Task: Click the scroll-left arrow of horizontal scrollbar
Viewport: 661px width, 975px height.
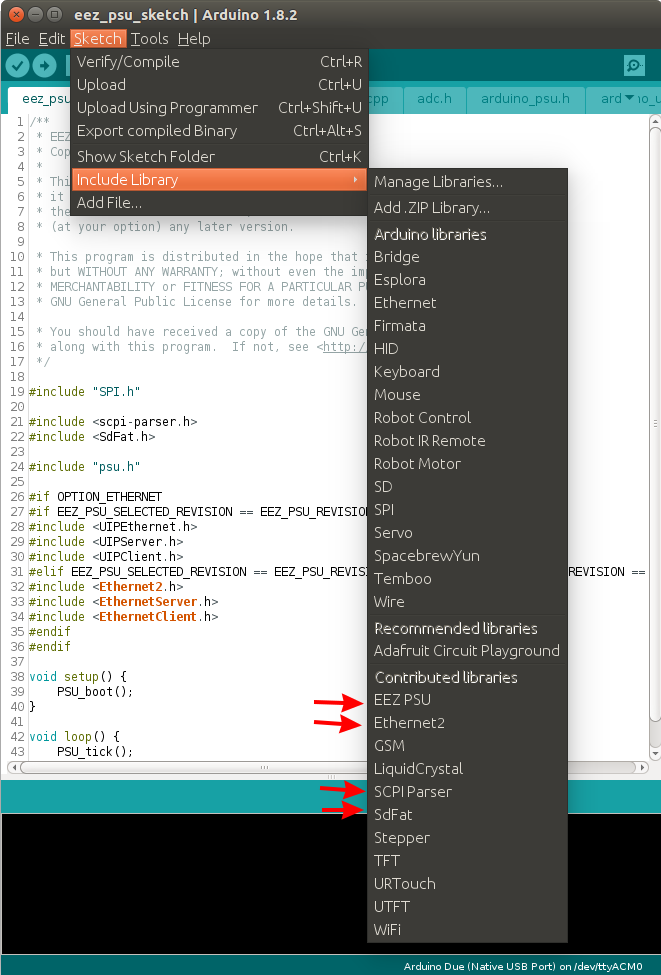Action: [x=12, y=767]
